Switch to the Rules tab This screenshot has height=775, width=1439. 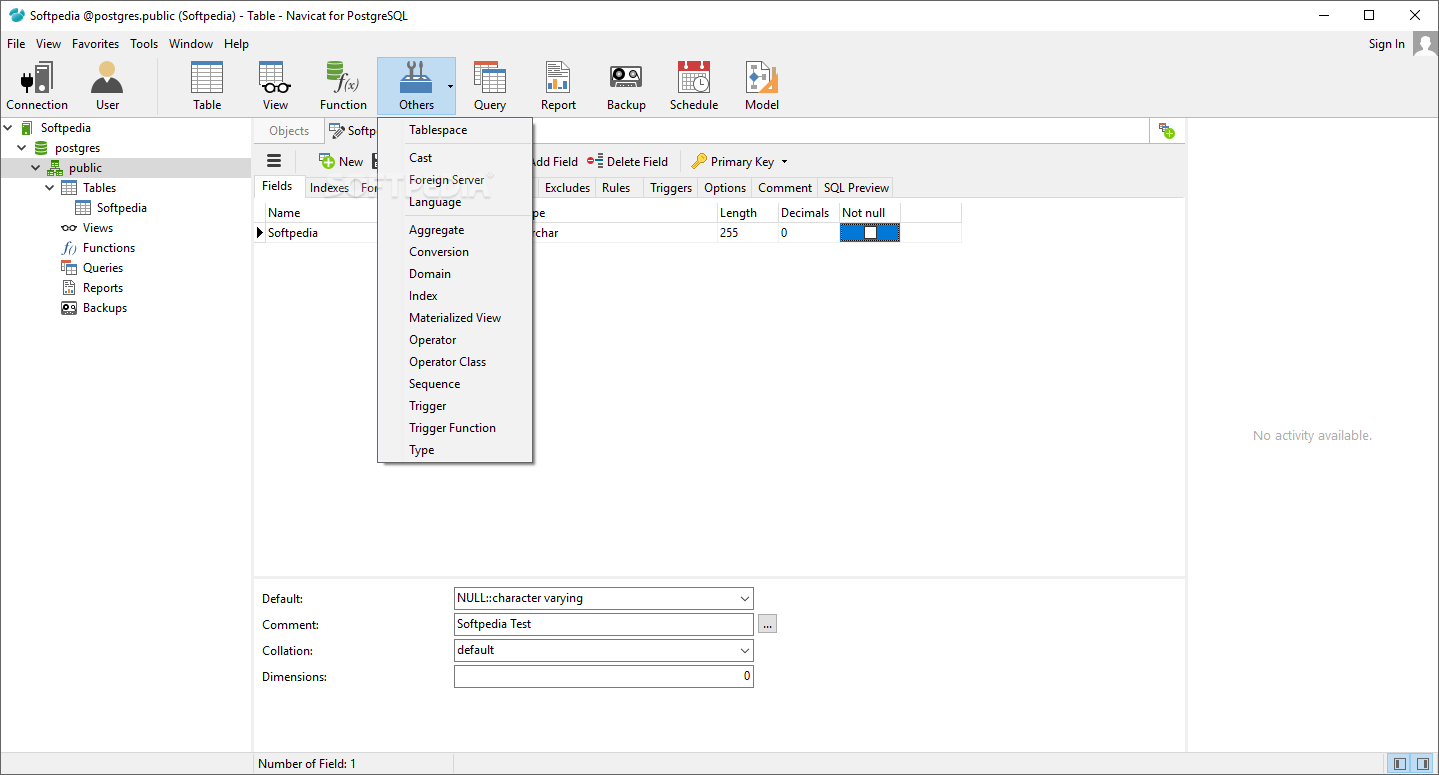click(616, 188)
